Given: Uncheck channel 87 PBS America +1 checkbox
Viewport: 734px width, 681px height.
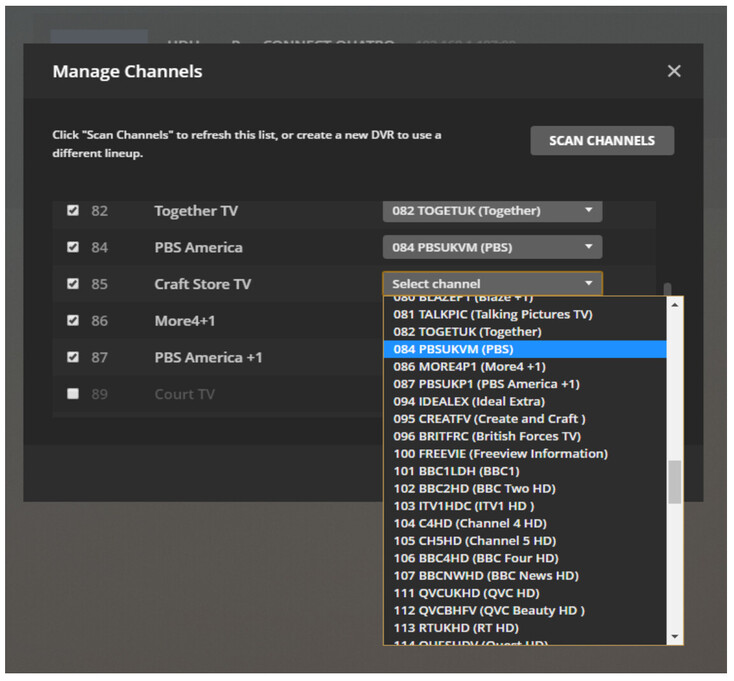Looking at the screenshot, I should pos(73,357).
